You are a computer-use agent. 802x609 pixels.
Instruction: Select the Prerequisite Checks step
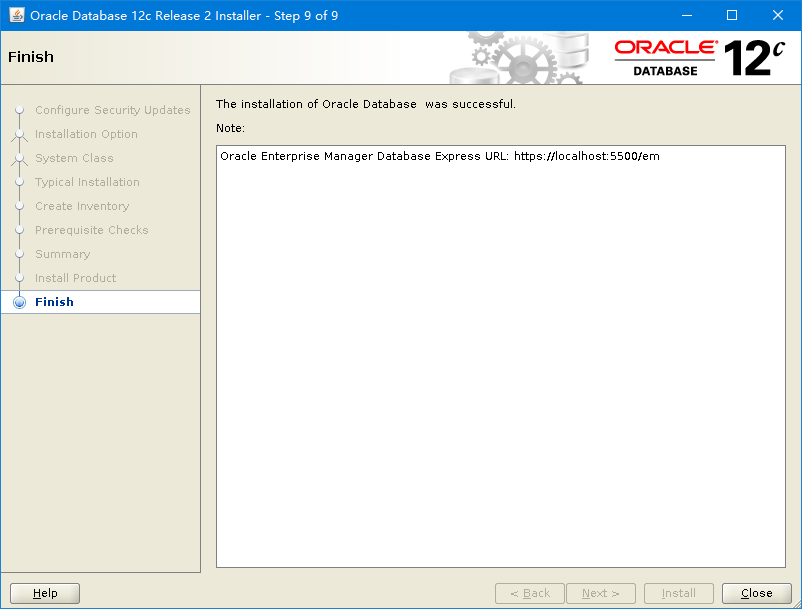[92, 230]
